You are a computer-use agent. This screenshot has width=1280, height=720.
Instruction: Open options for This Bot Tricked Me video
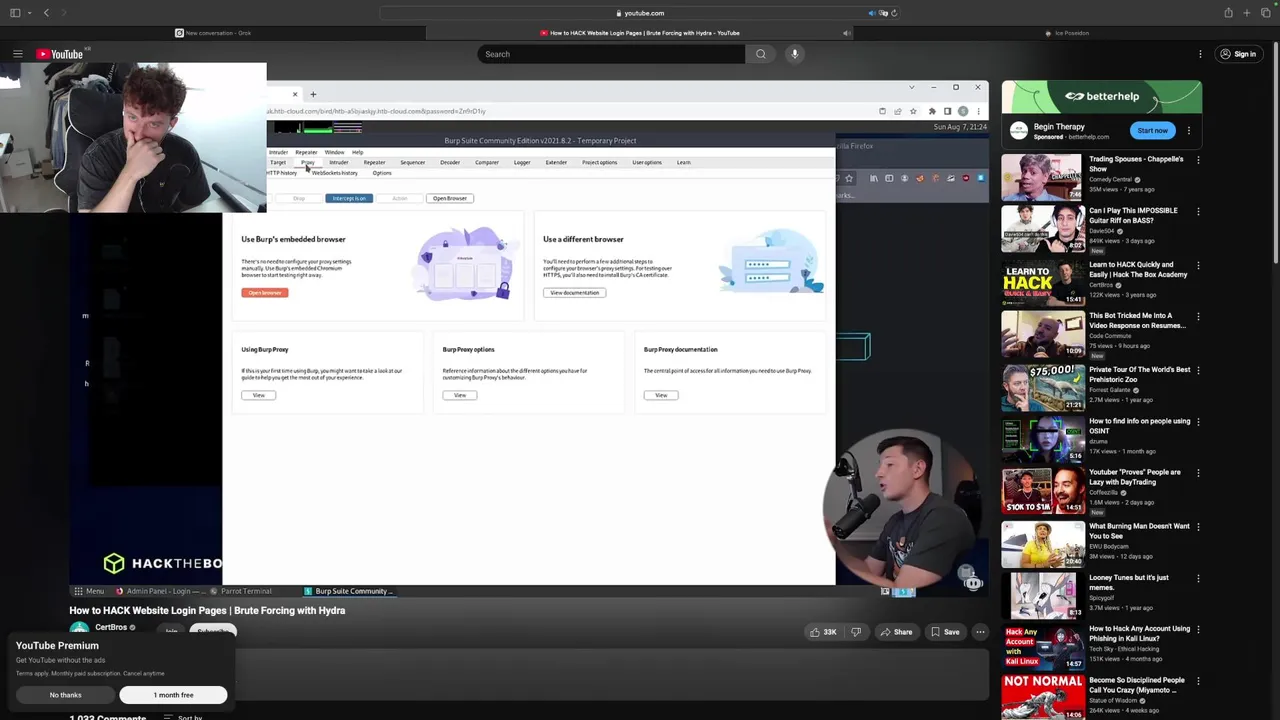[x=1198, y=317]
